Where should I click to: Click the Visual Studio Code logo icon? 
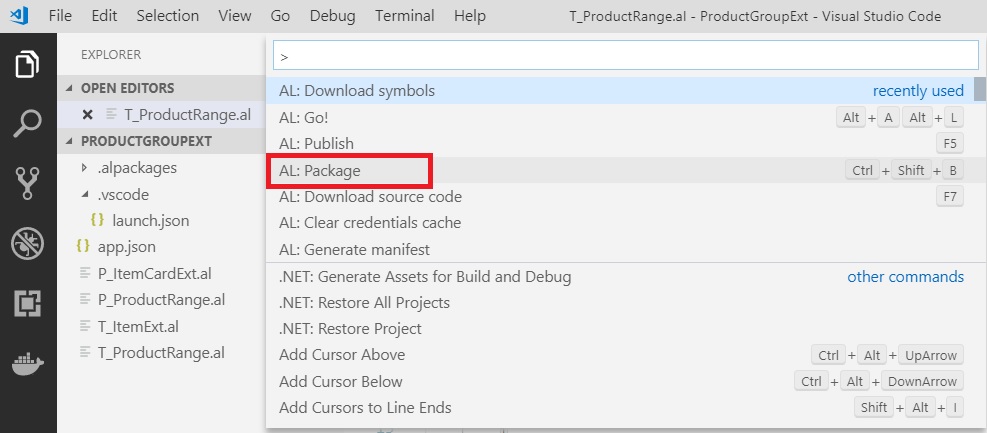(x=19, y=16)
